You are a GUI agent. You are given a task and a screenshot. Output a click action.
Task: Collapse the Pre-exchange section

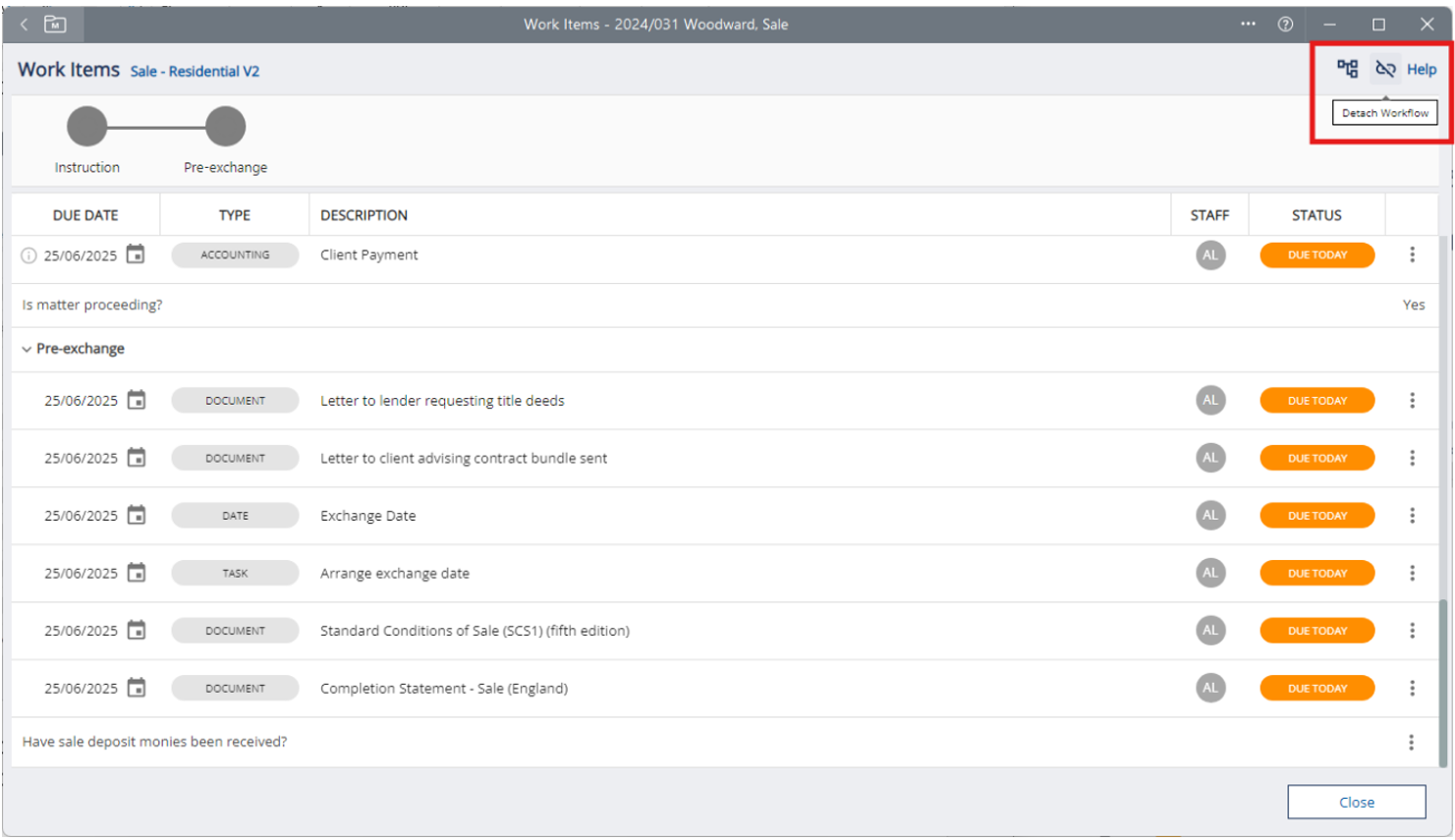tap(27, 349)
